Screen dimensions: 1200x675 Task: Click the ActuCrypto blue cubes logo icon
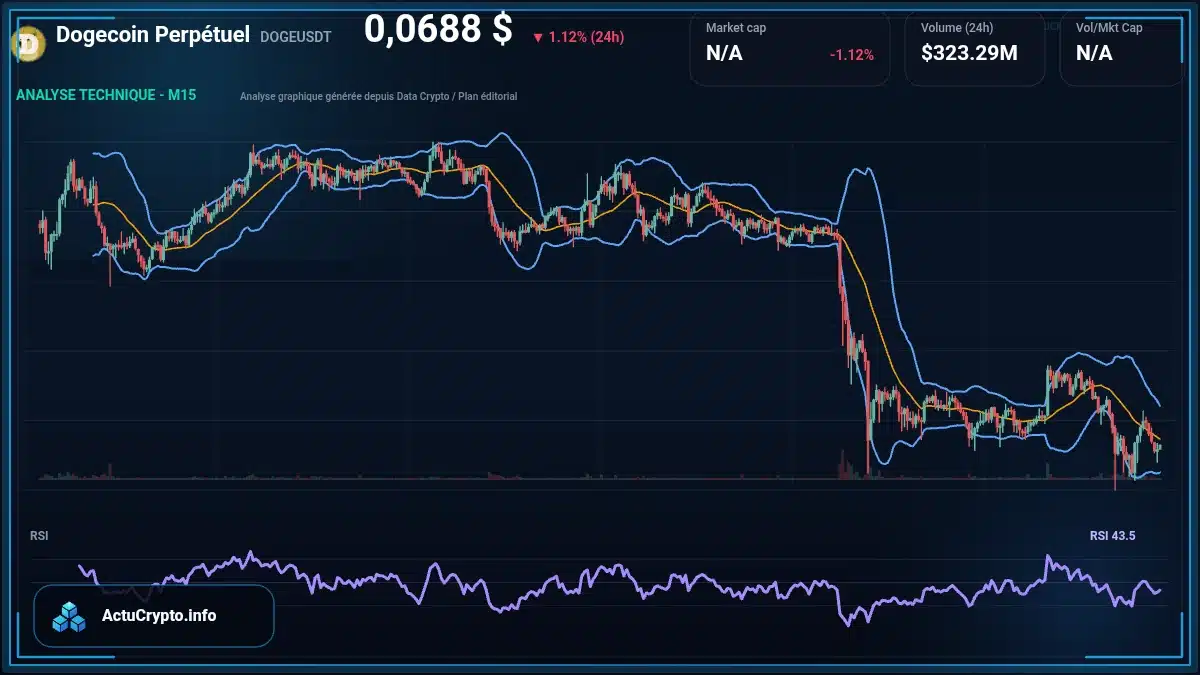point(70,616)
